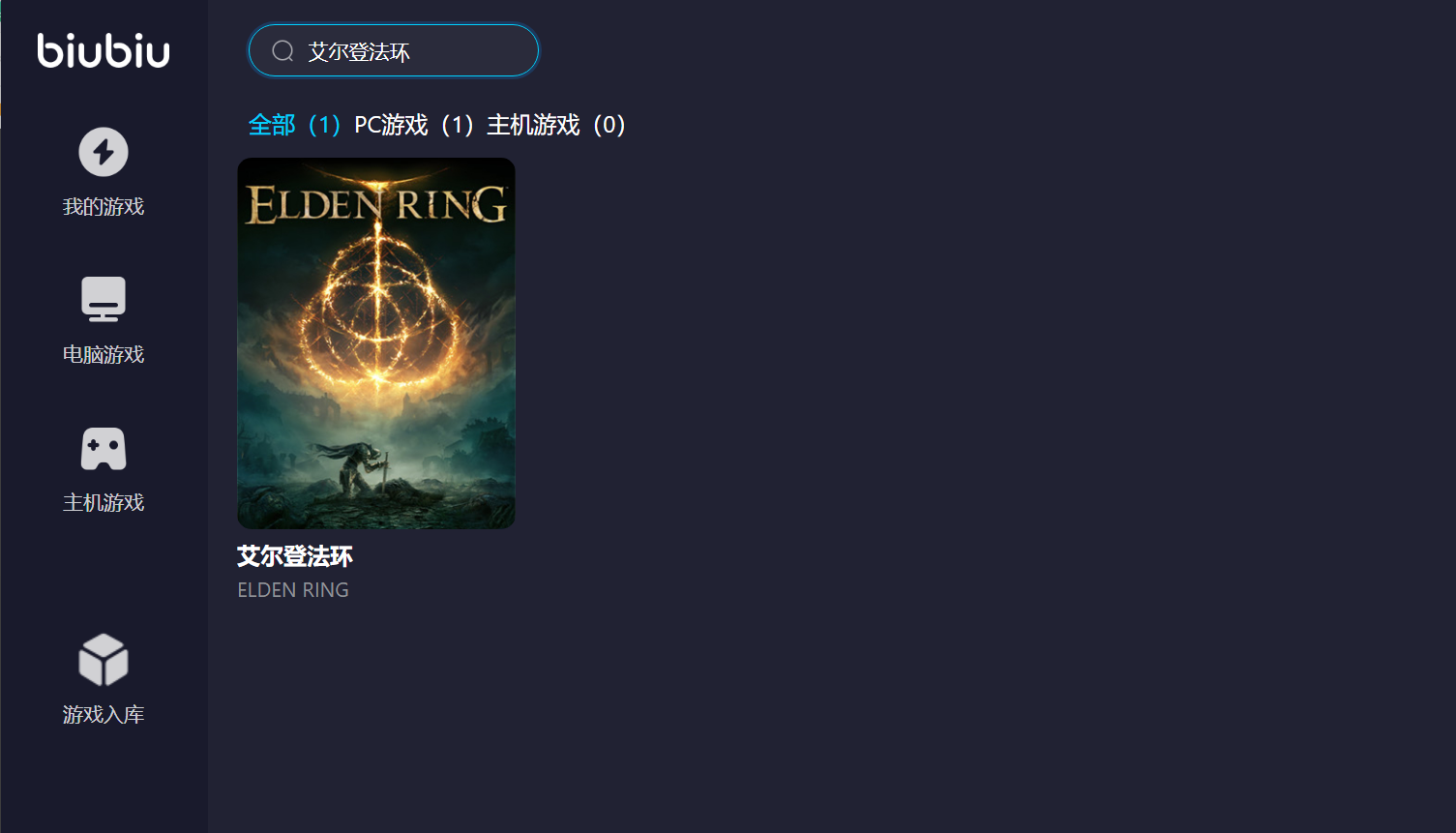Click the 我的游戏 sidebar label
The height and width of the screenshot is (833, 1456).
pos(104,207)
